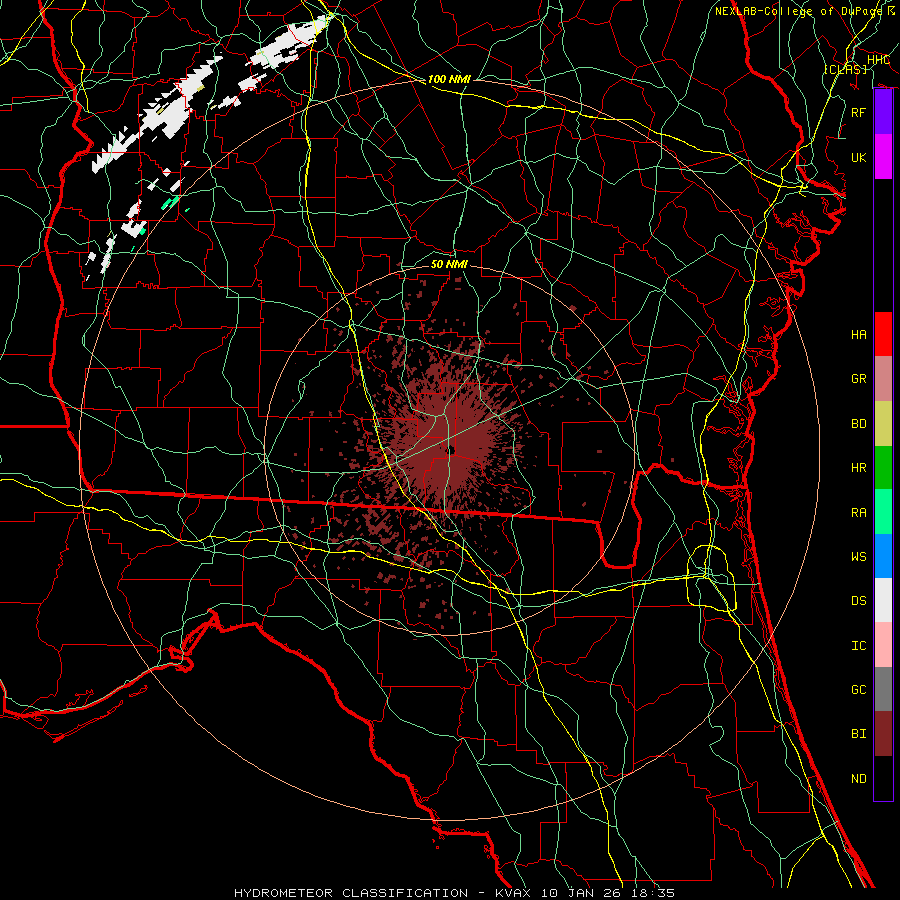Click the black radar site dot at center

[451, 449]
